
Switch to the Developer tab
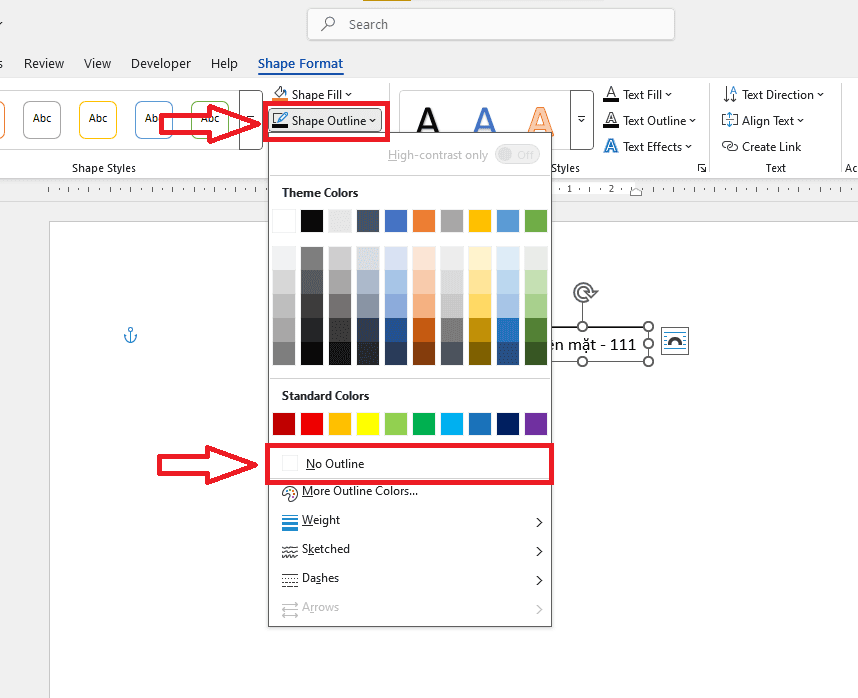(x=160, y=64)
